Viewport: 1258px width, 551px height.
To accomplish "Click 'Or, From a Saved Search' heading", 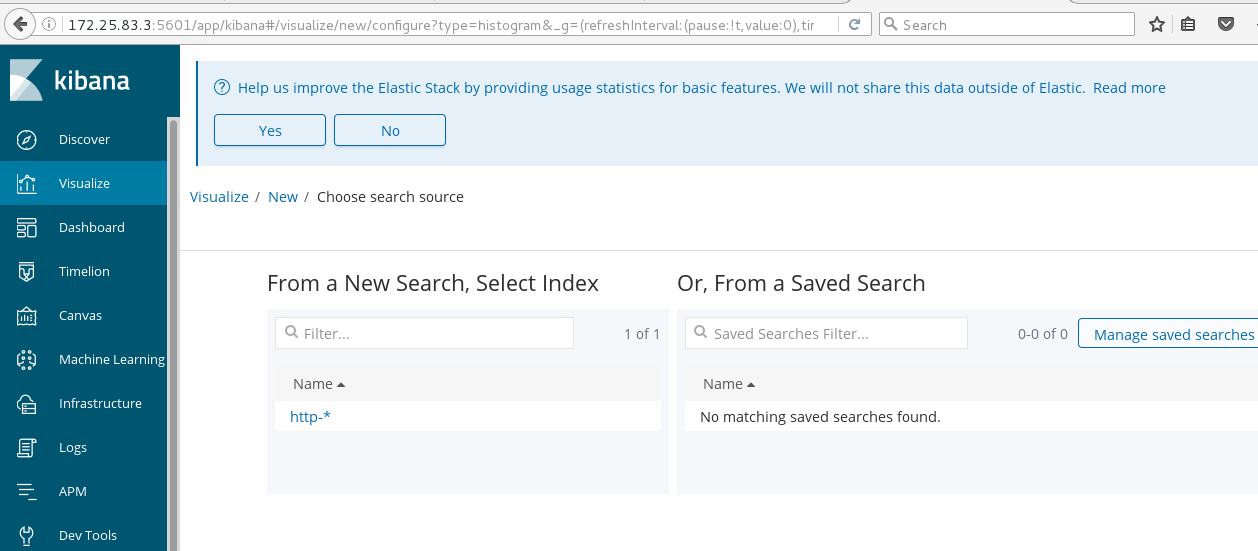I will 801,284.
